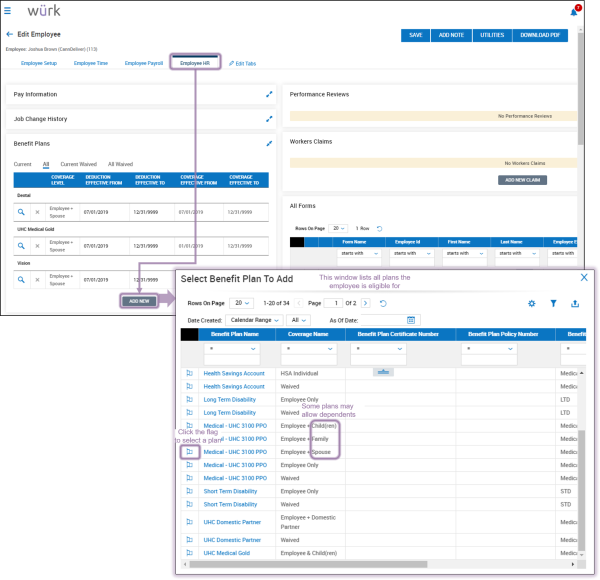
Task: Open Policy Number filter operator dropdown
Action: click(x=489, y=349)
